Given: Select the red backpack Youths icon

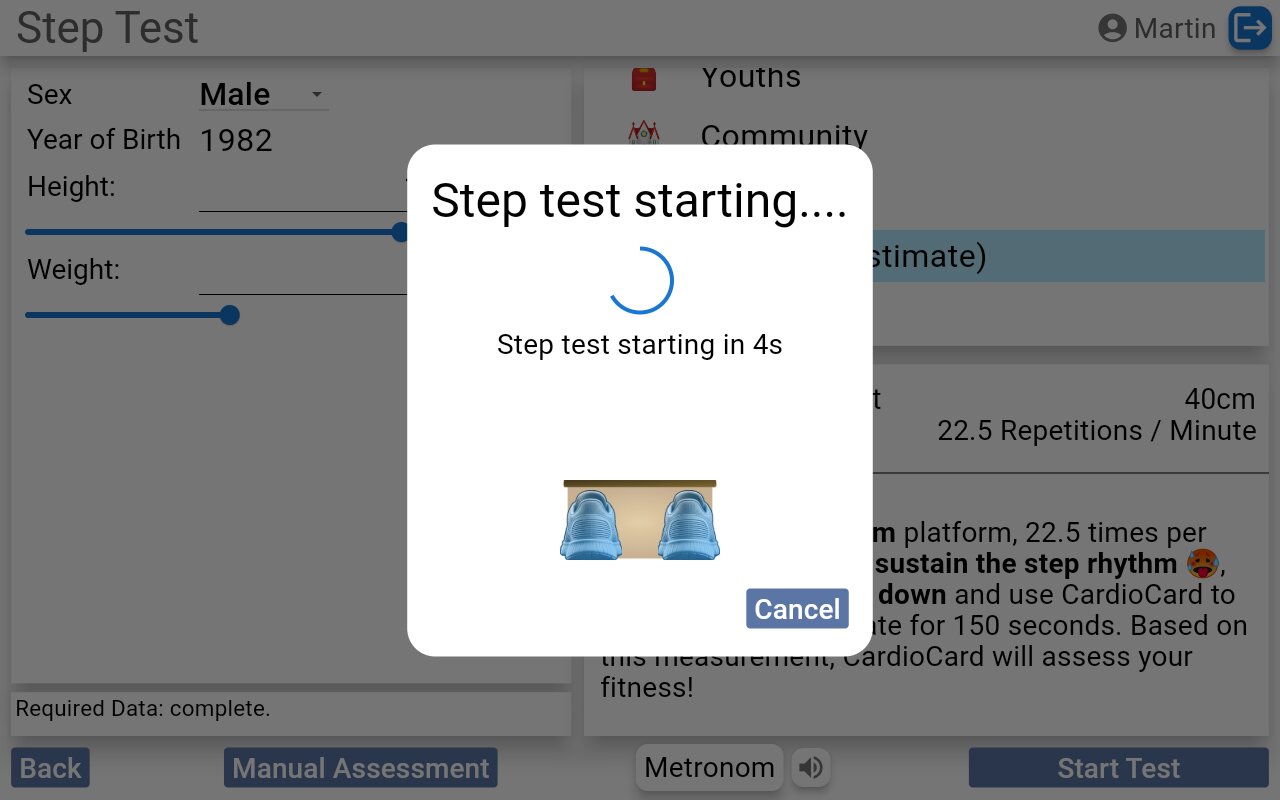Looking at the screenshot, I should [x=644, y=78].
